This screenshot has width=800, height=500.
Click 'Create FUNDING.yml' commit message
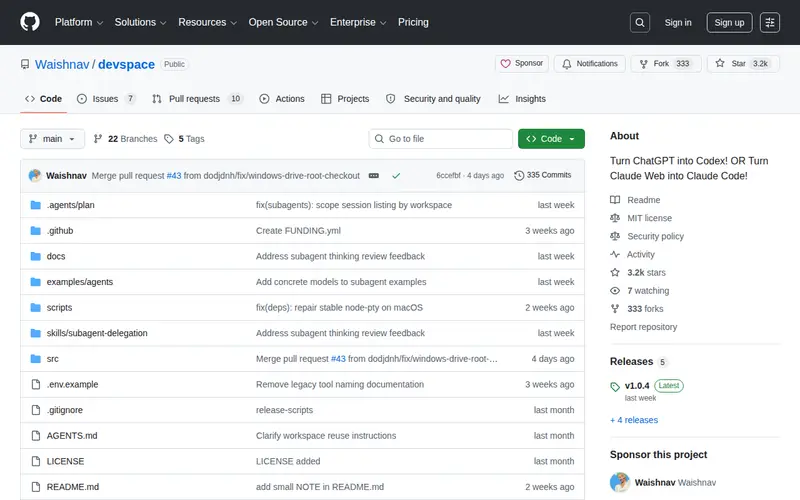click(x=298, y=231)
